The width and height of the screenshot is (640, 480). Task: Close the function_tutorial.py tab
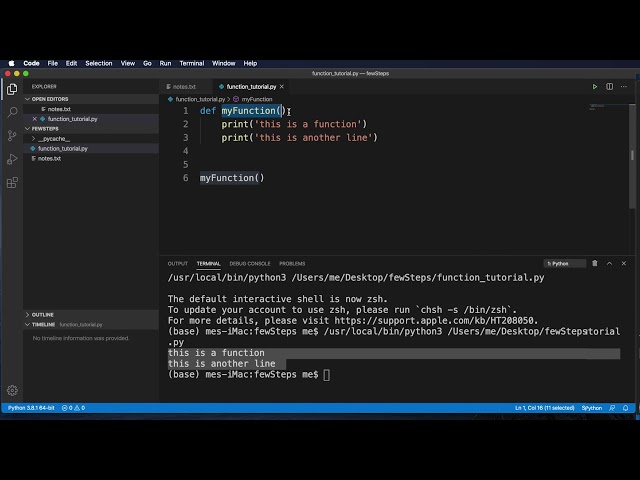click(282, 87)
